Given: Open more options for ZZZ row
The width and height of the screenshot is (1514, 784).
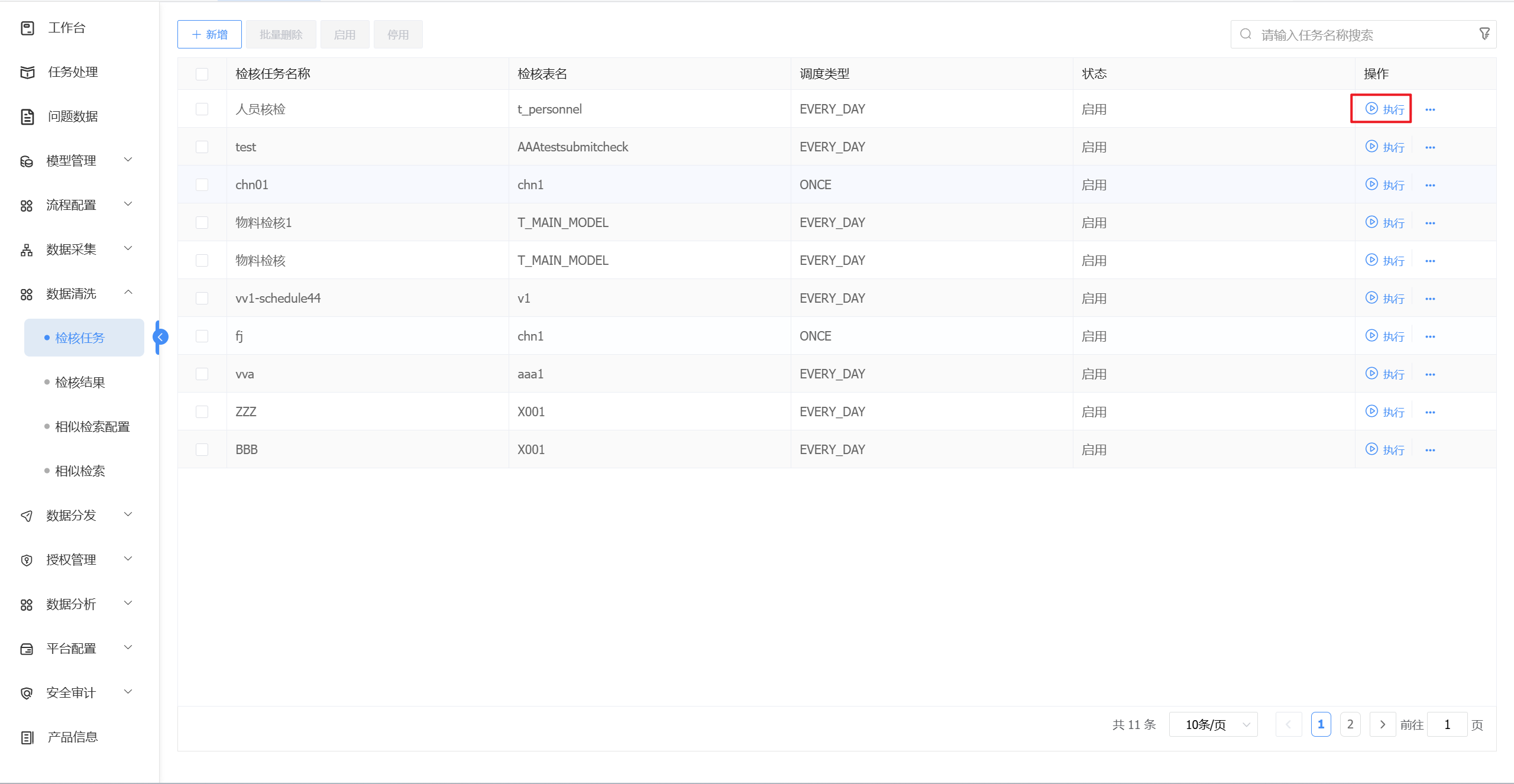Looking at the screenshot, I should point(1430,412).
